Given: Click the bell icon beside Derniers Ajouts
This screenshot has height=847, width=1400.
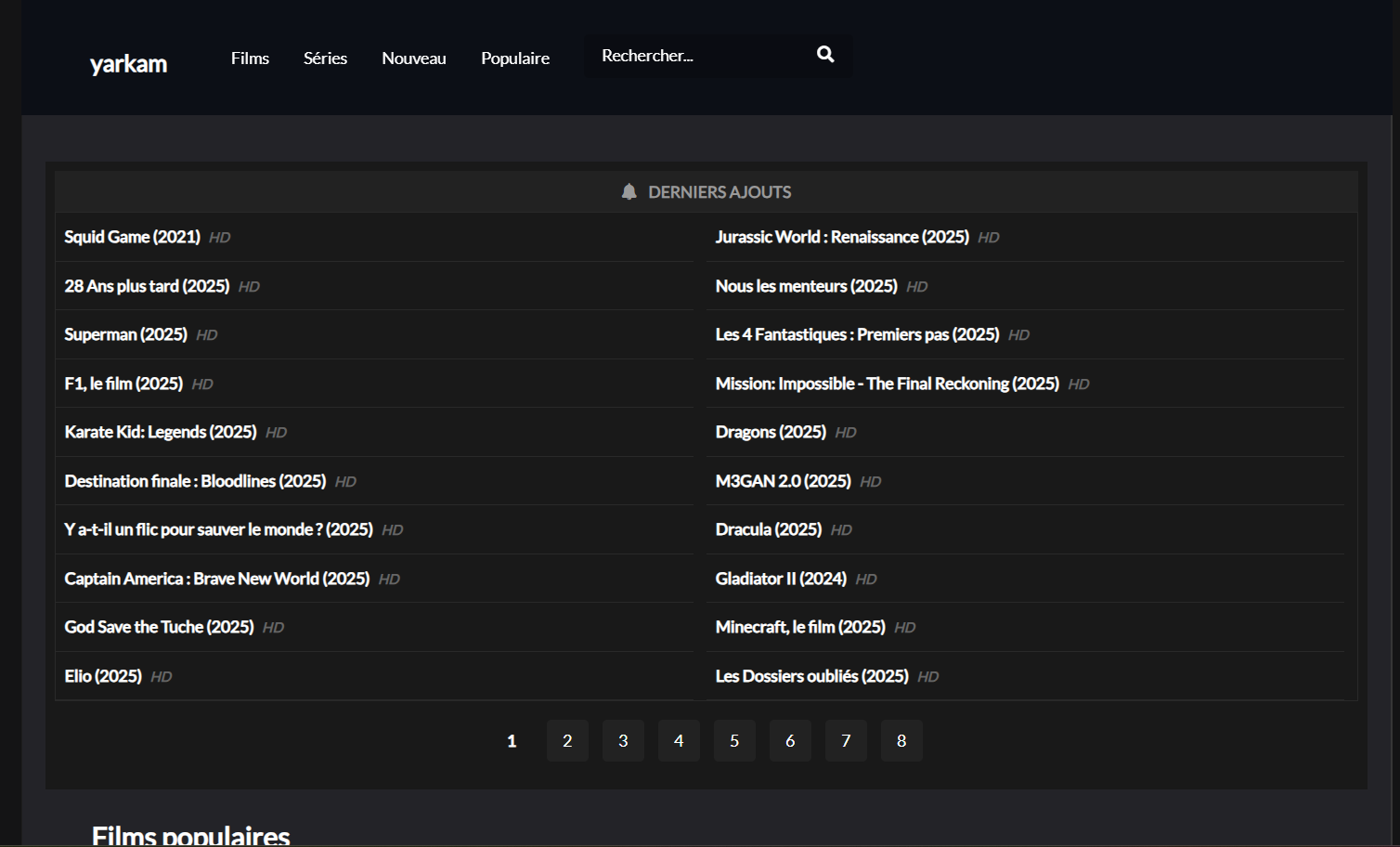Looking at the screenshot, I should click(629, 192).
